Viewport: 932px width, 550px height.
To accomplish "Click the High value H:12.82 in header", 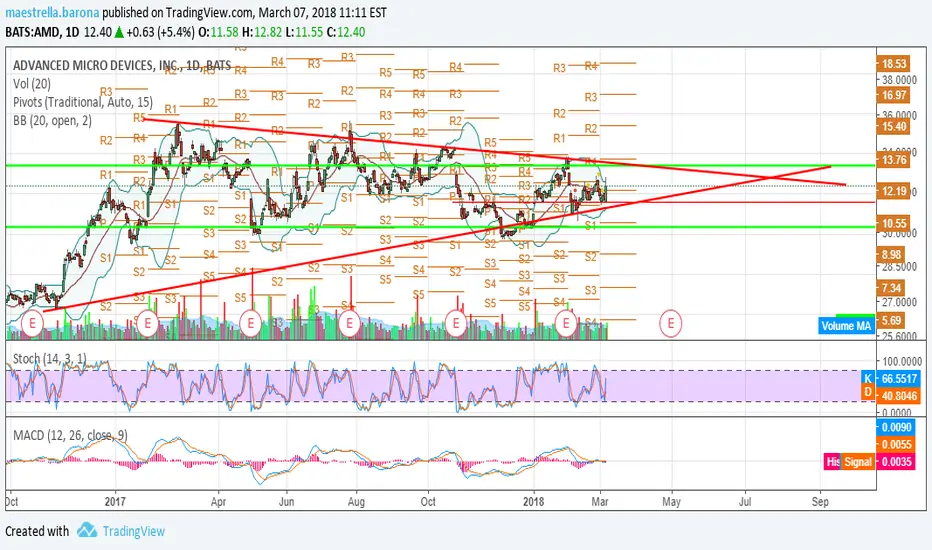I will (x=262, y=32).
